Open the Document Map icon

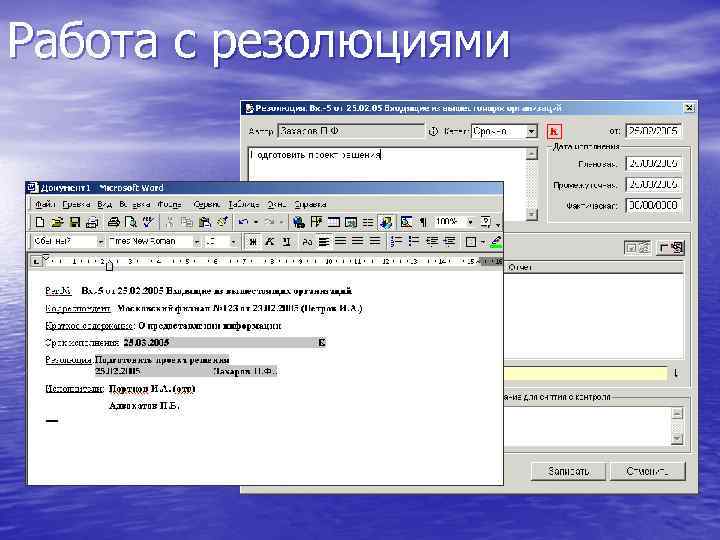point(406,223)
